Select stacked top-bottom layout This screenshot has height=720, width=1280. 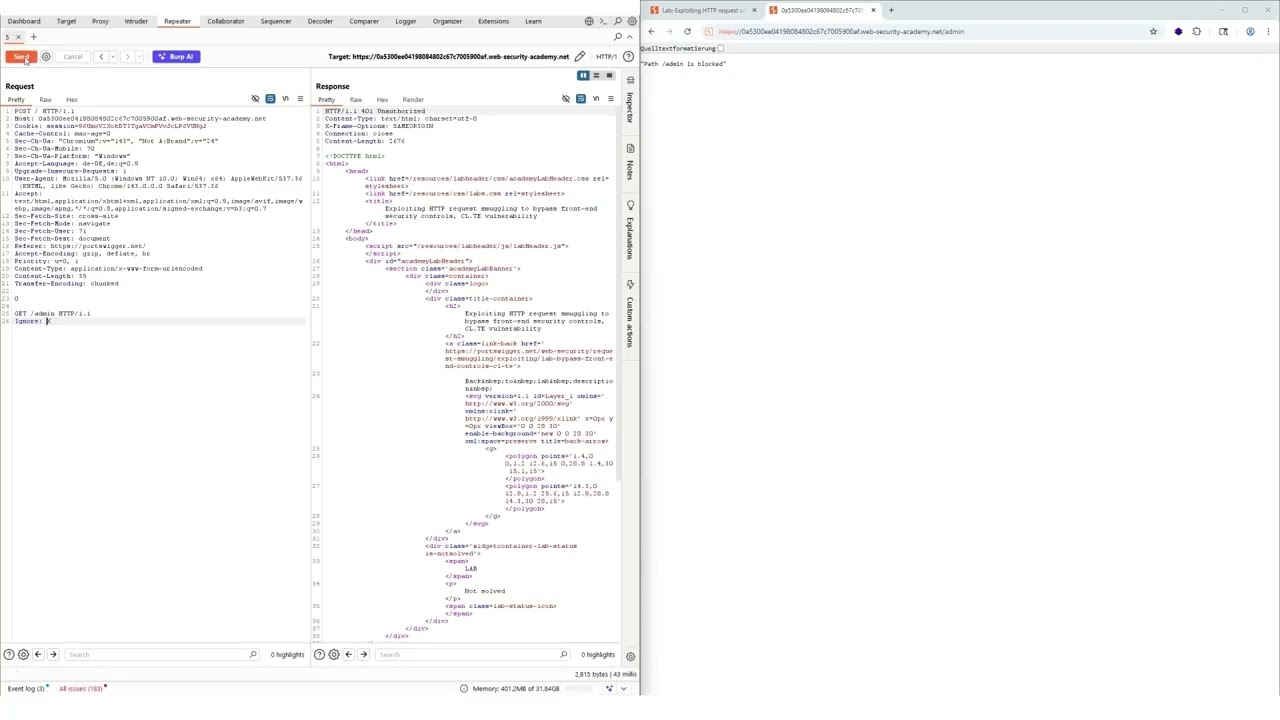tap(596, 76)
